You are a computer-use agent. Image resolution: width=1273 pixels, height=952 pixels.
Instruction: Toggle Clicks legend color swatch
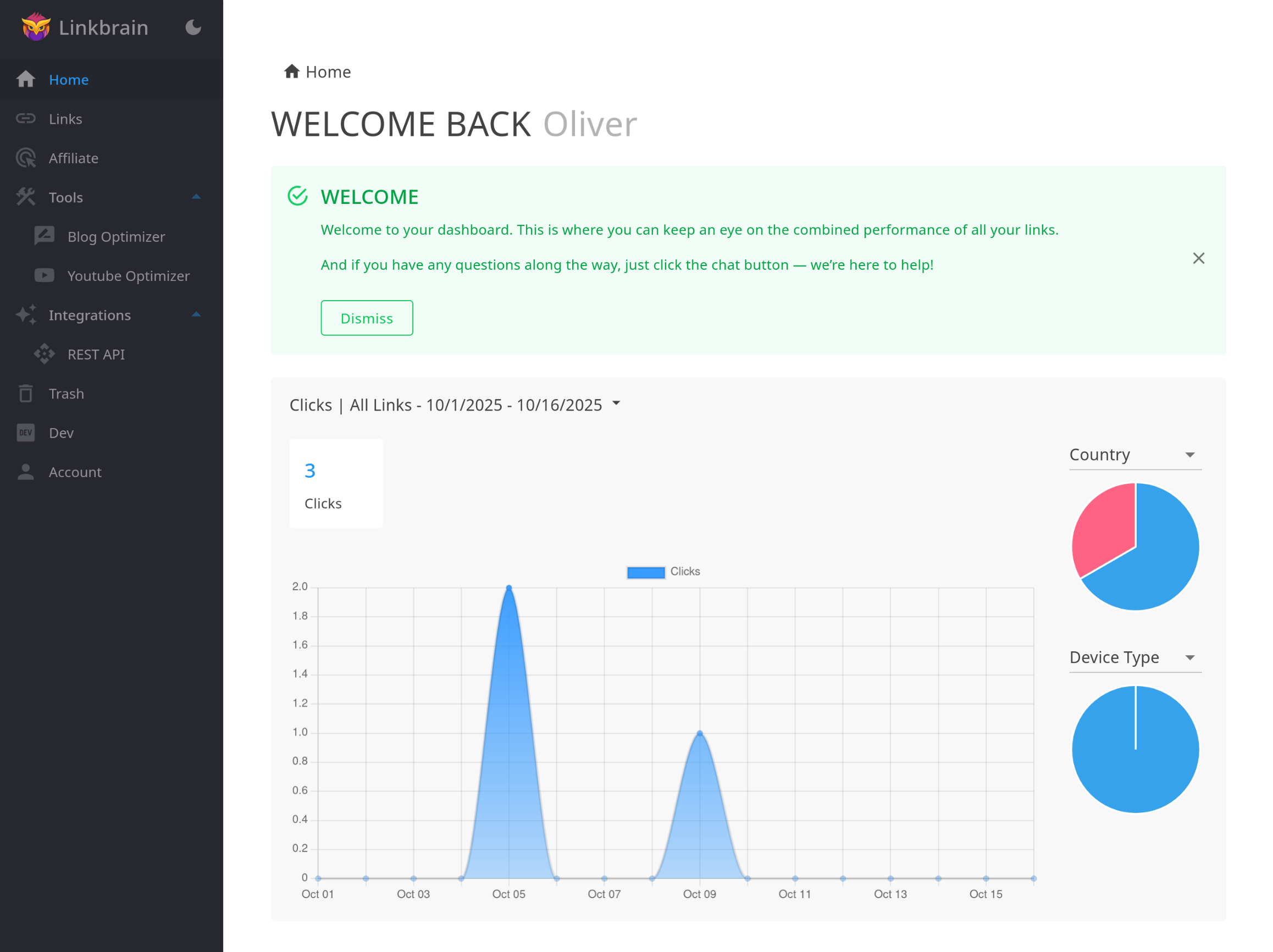click(x=645, y=572)
